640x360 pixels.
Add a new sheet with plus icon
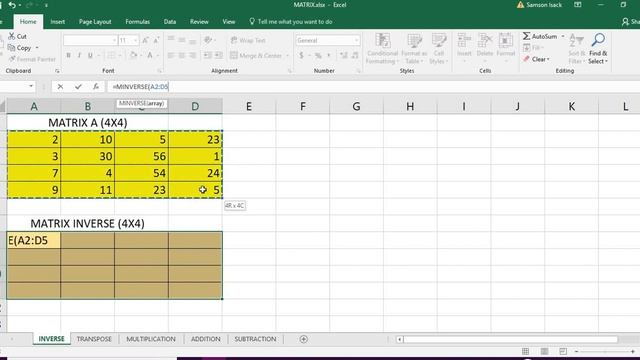click(303, 339)
